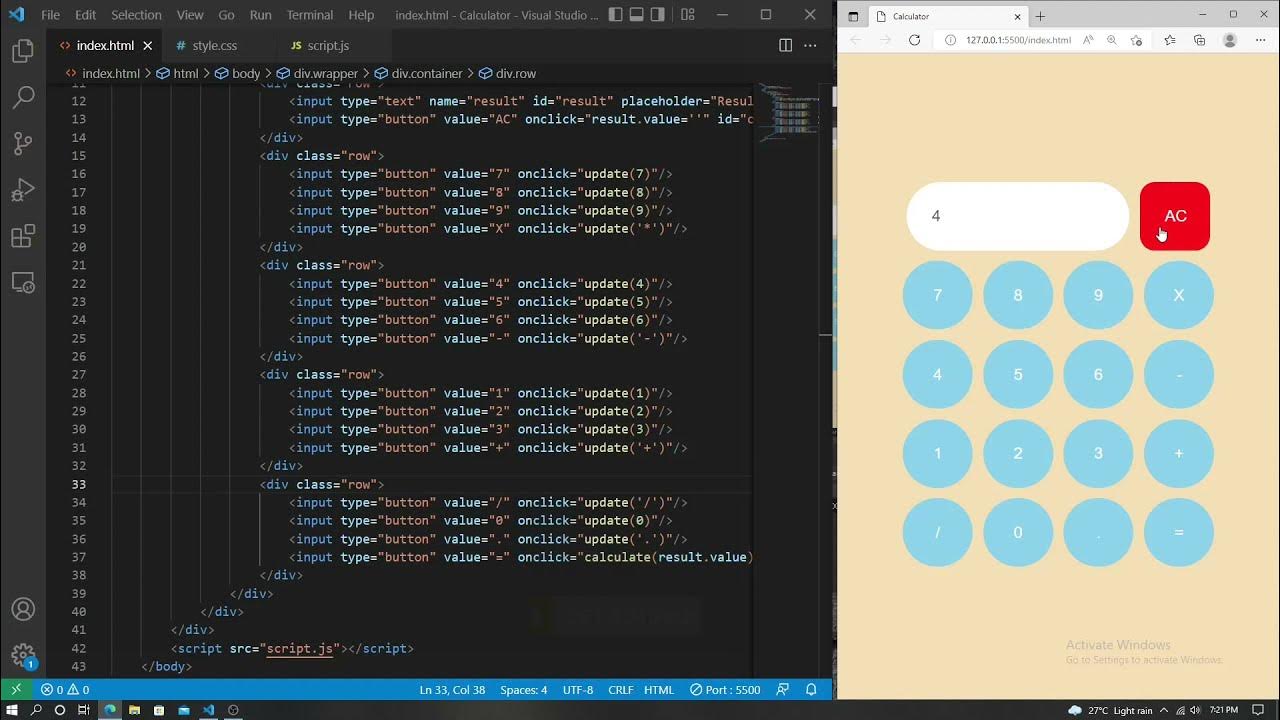The height and width of the screenshot is (720, 1280).
Task: Click the body breadcrumb segment
Action: [x=238, y=73]
